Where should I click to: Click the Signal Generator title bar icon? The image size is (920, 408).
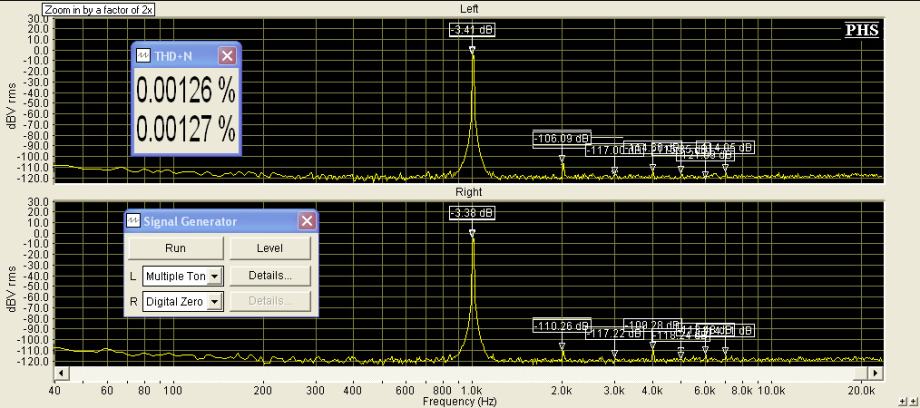[134, 221]
